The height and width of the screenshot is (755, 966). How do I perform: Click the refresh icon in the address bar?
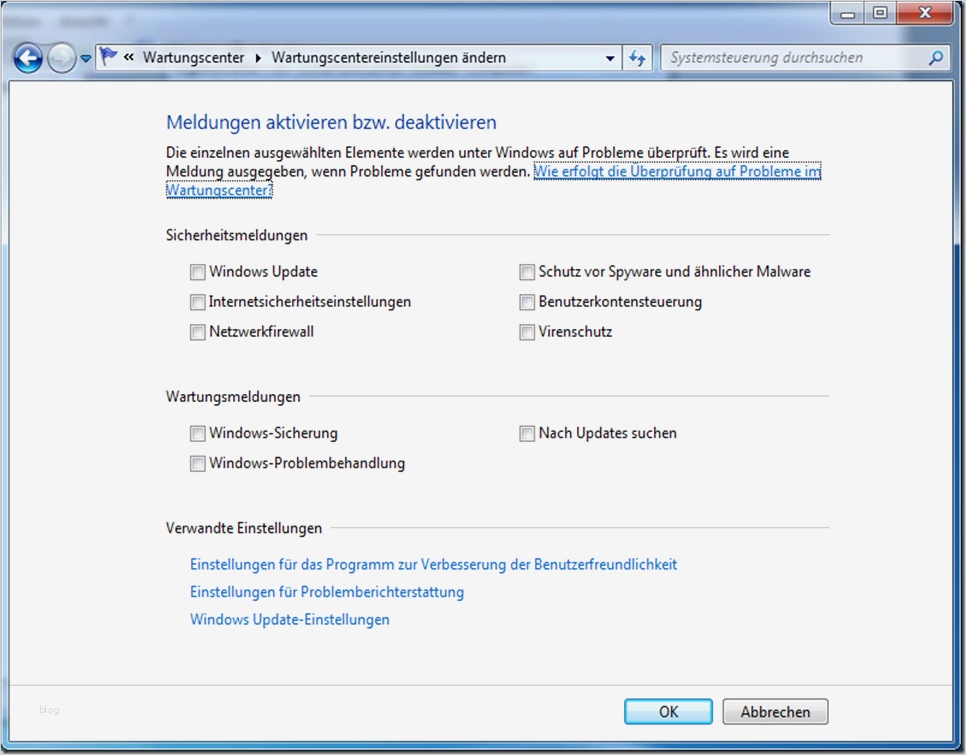coord(638,57)
